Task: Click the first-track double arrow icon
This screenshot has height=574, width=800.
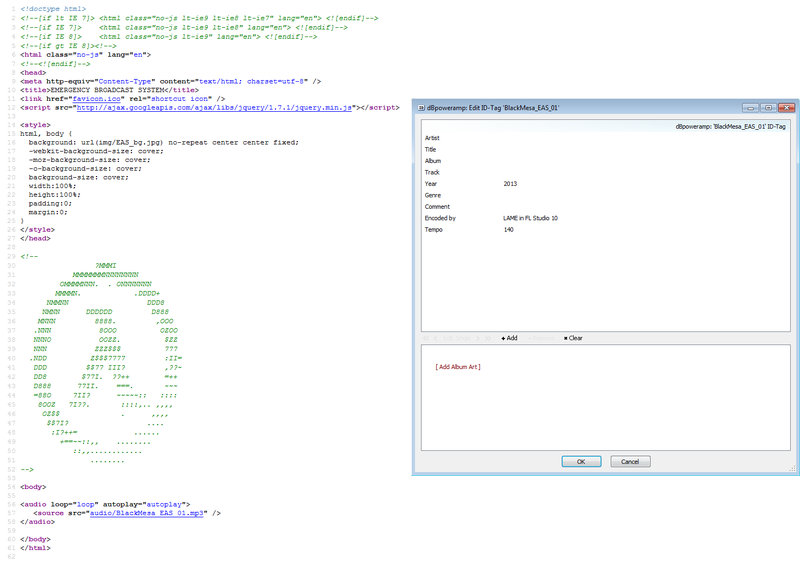Action: tap(426, 338)
